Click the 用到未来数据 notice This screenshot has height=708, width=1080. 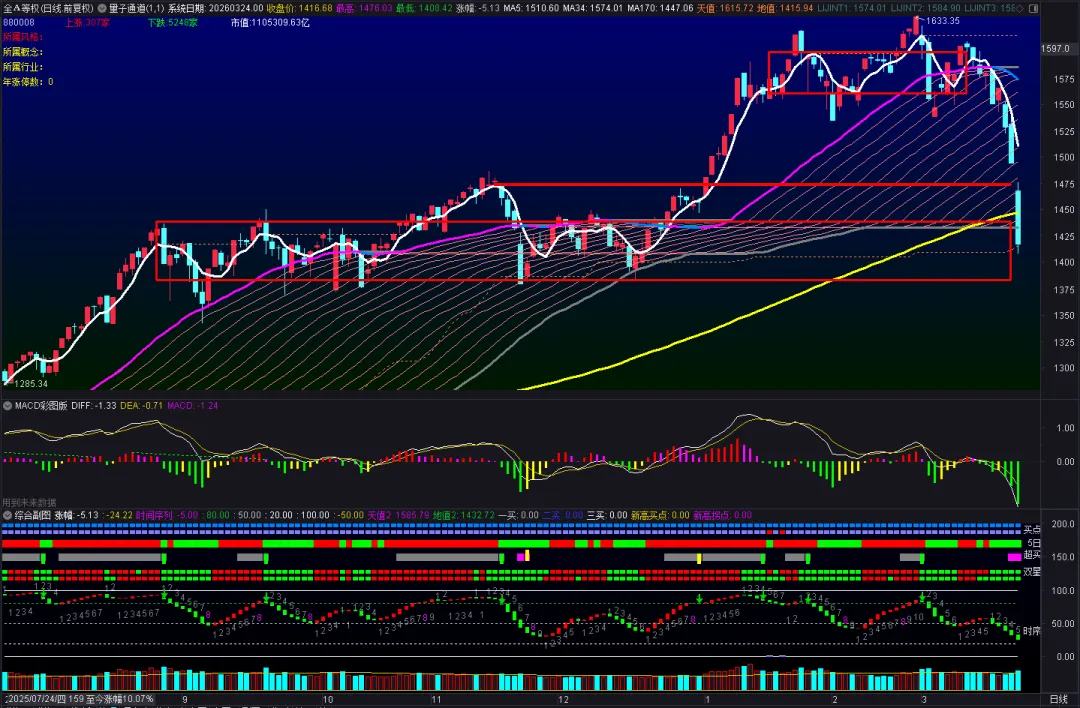30,503
